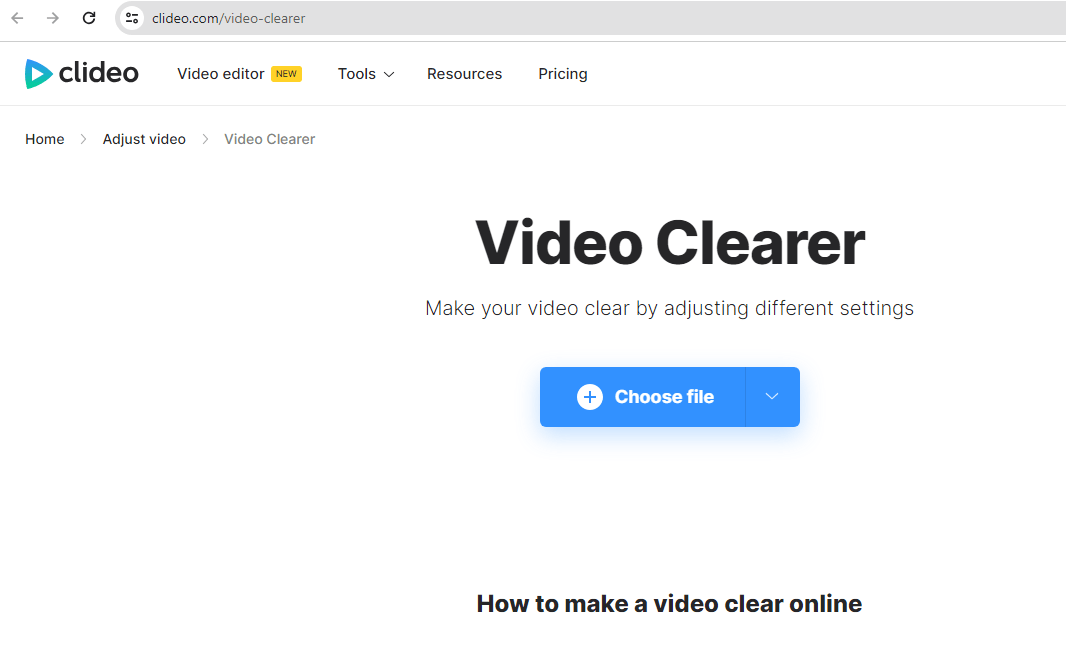This screenshot has height=647, width=1066.
Task: Expand the Tools menu chevron
Action: [389, 73]
